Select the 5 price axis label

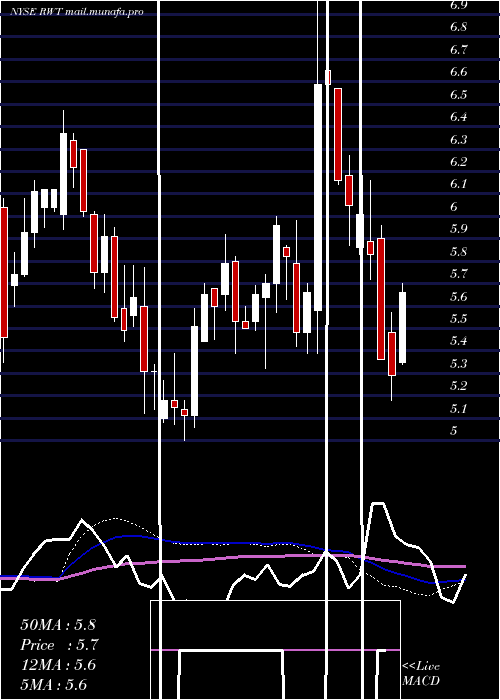point(454,431)
